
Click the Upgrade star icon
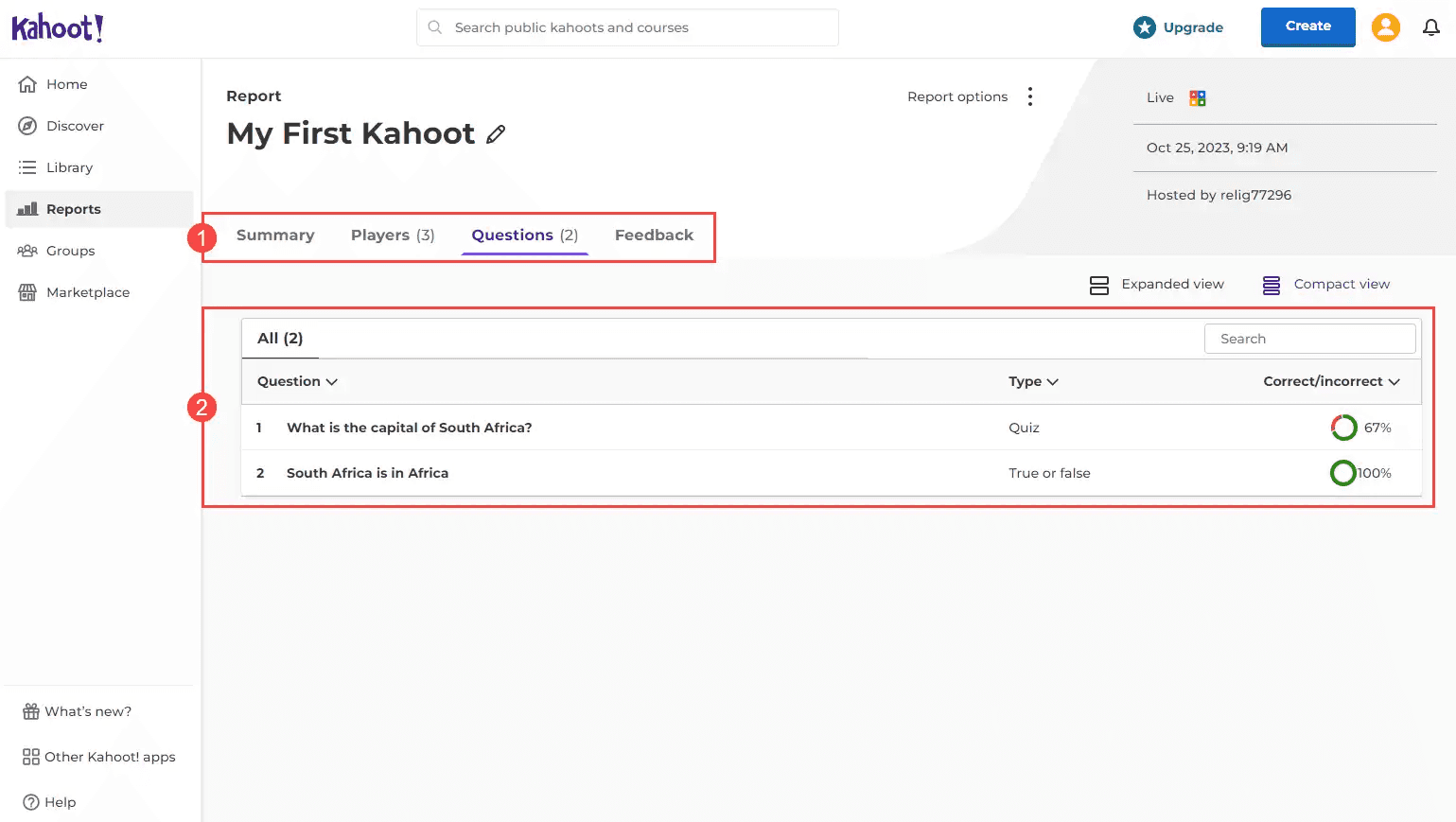click(1145, 27)
